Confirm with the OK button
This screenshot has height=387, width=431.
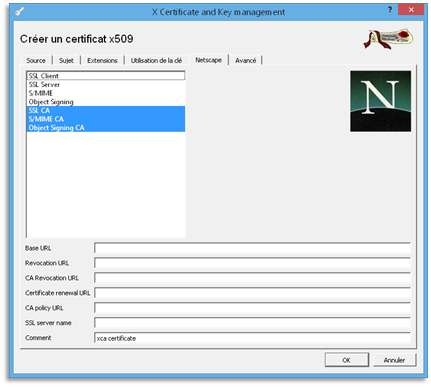click(347, 360)
